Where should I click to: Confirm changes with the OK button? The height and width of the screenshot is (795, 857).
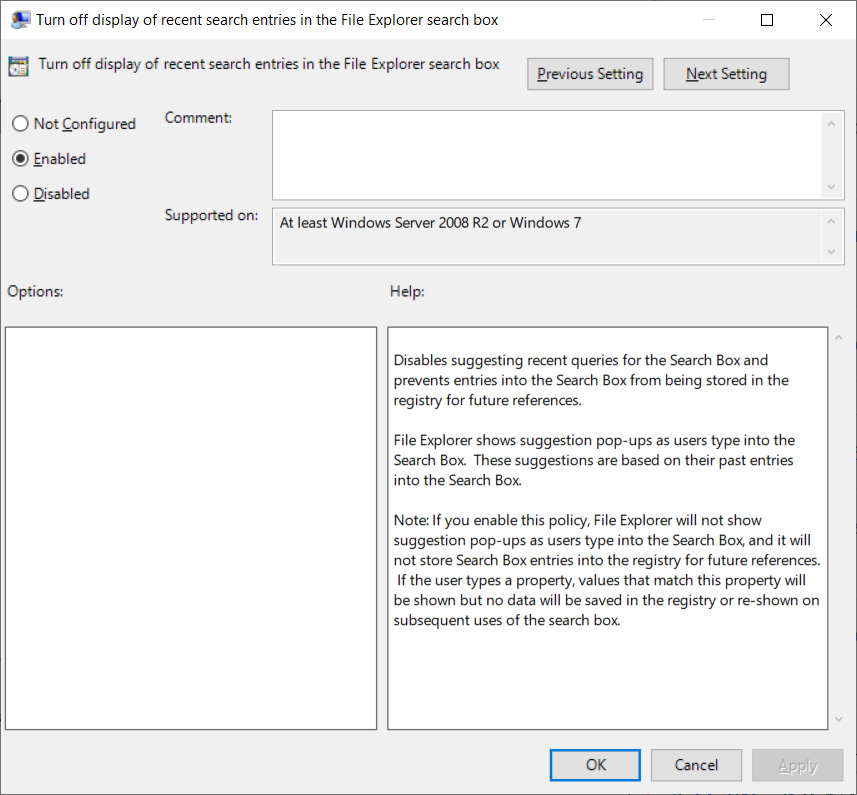(x=594, y=764)
